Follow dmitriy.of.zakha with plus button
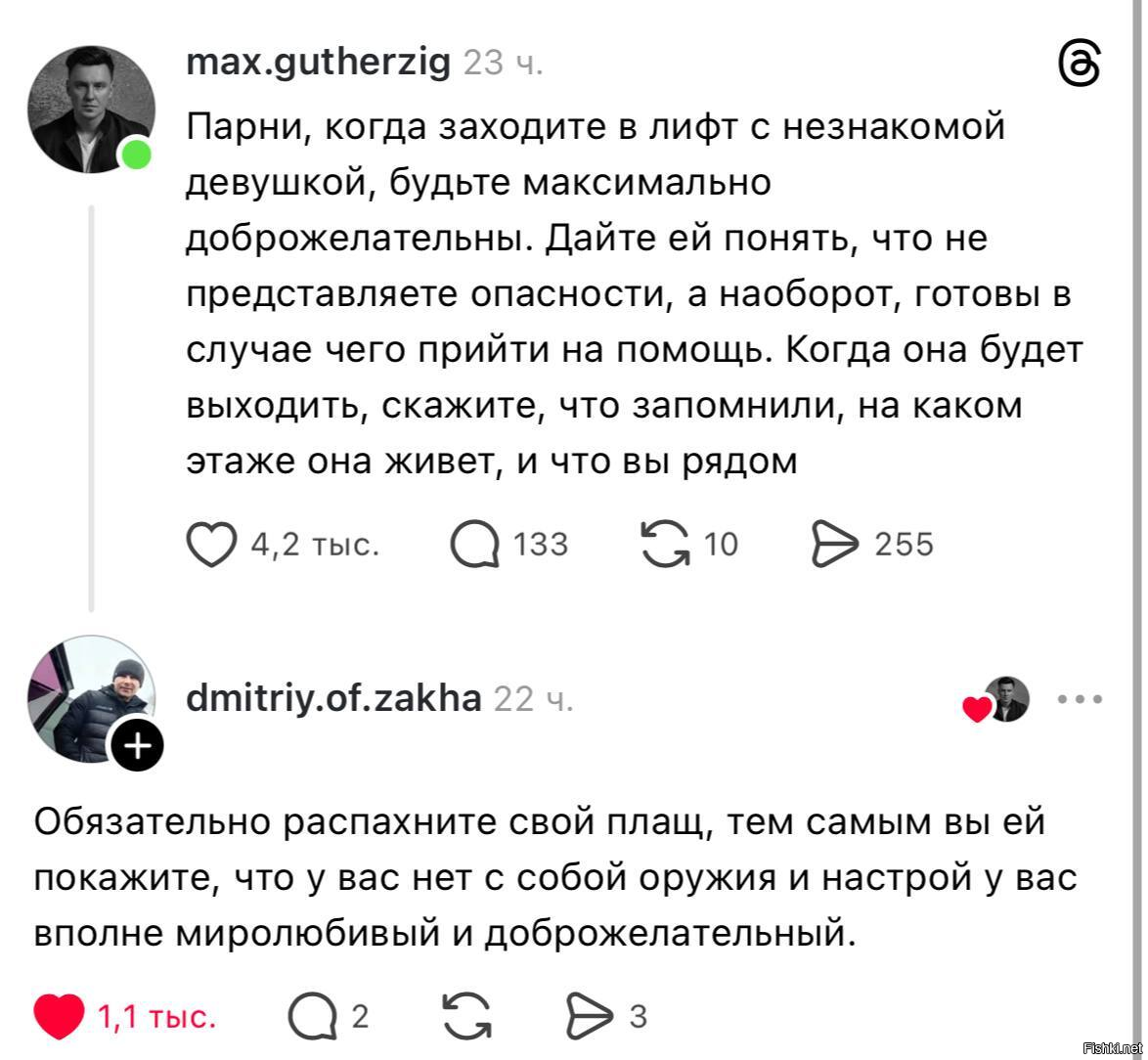 pos(138,747)
